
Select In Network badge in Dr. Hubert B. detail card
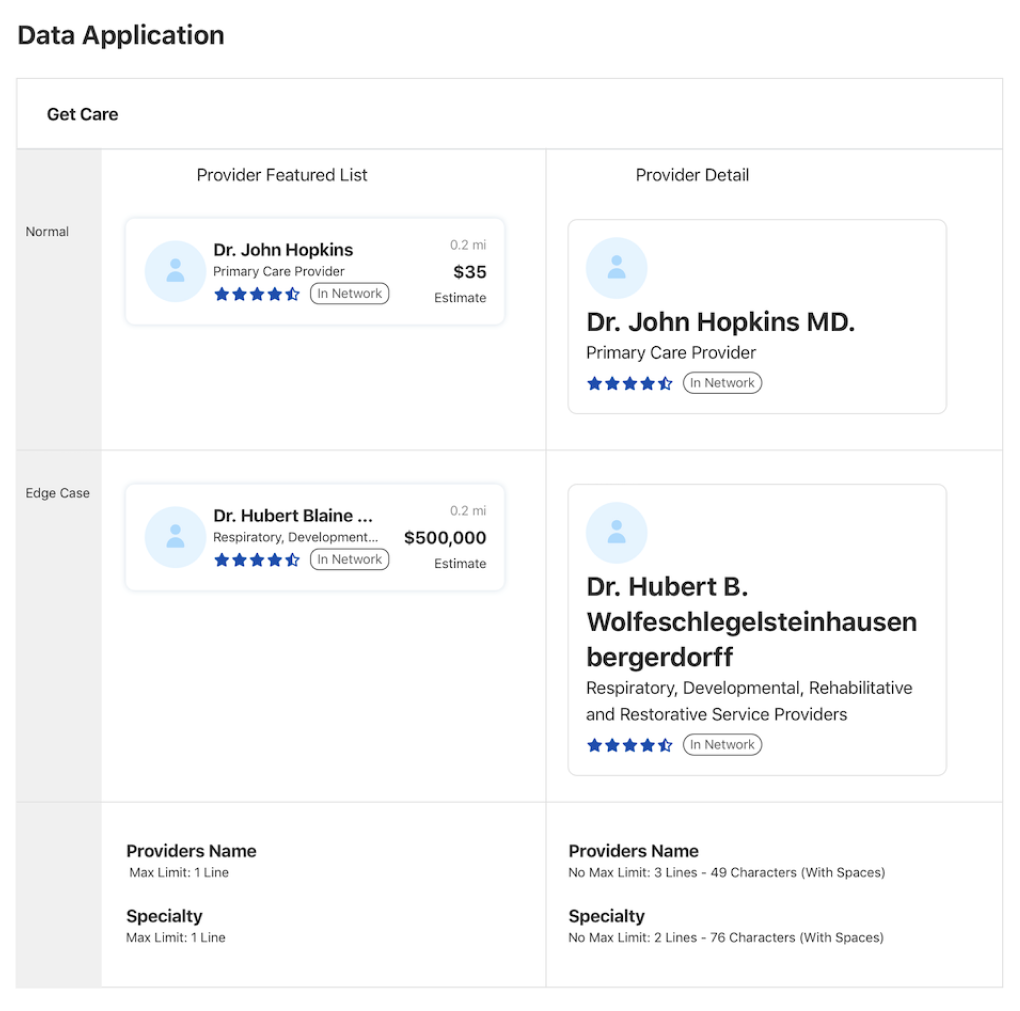(722, 745)
